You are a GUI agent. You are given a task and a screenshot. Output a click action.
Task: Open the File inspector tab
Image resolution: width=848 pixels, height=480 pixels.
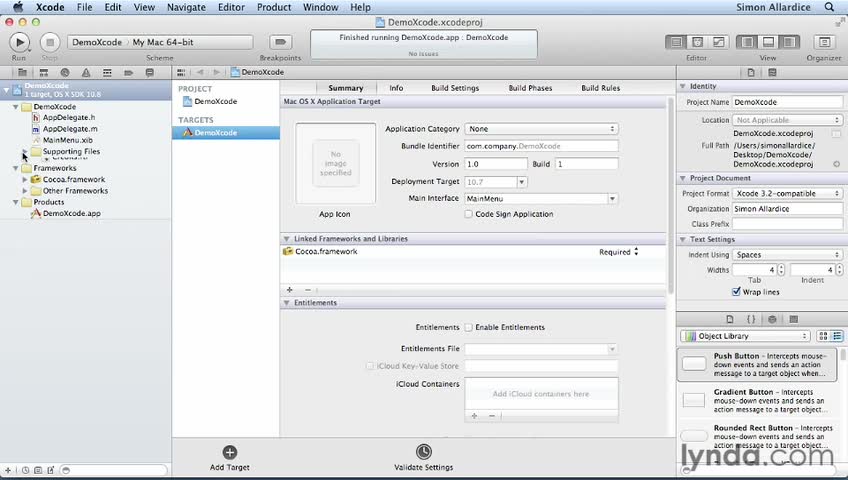(751, 72)
